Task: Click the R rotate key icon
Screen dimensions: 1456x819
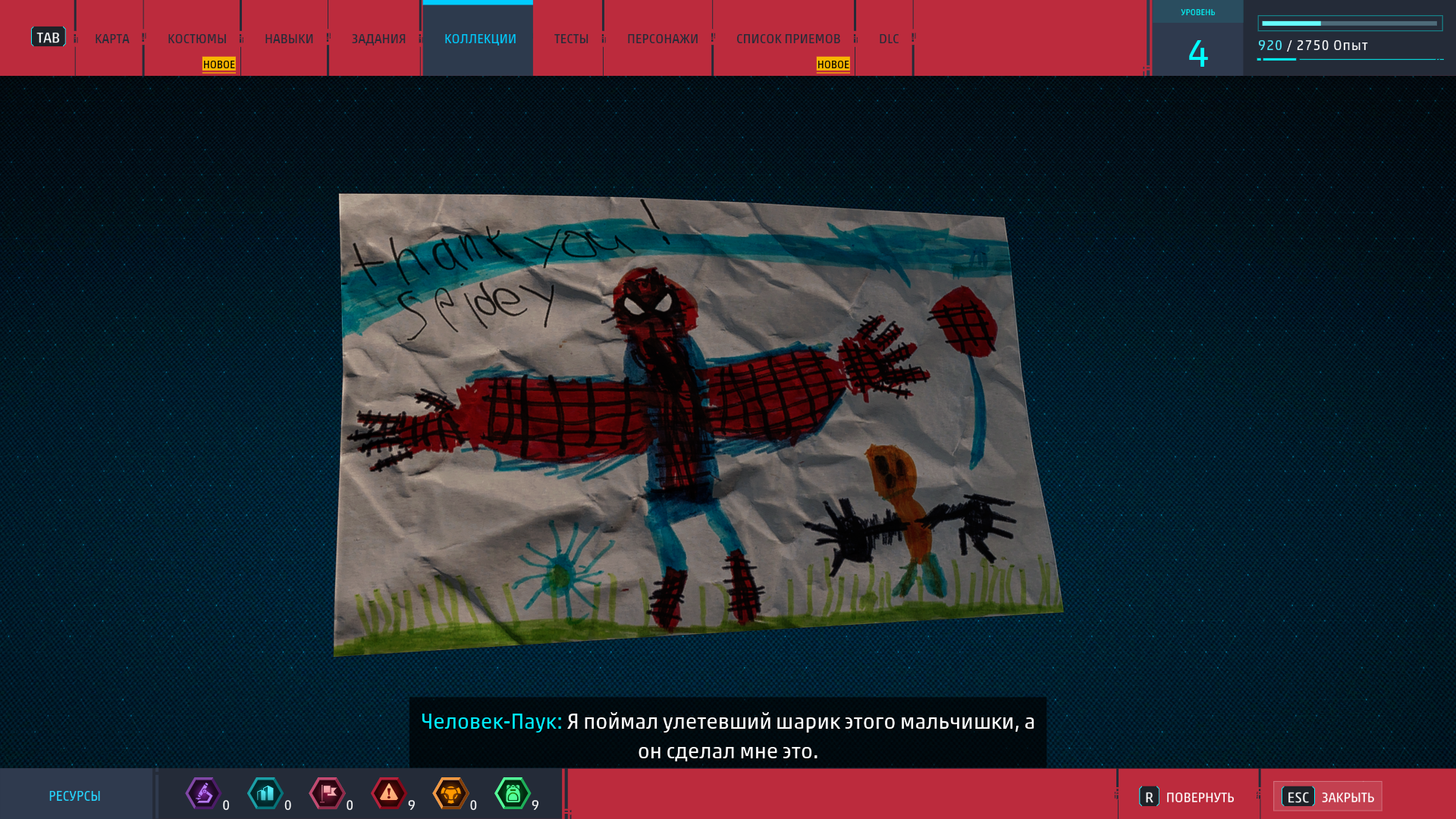Action: [1149, 796]
